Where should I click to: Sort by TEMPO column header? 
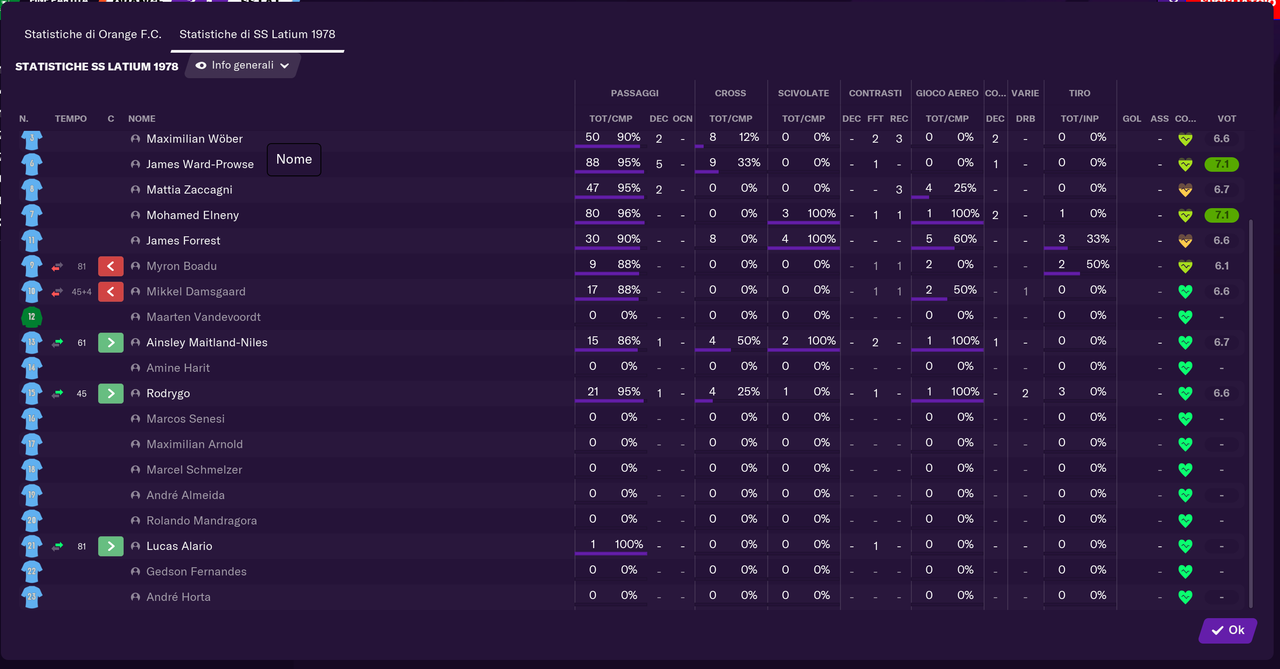(x=71, y=119)
